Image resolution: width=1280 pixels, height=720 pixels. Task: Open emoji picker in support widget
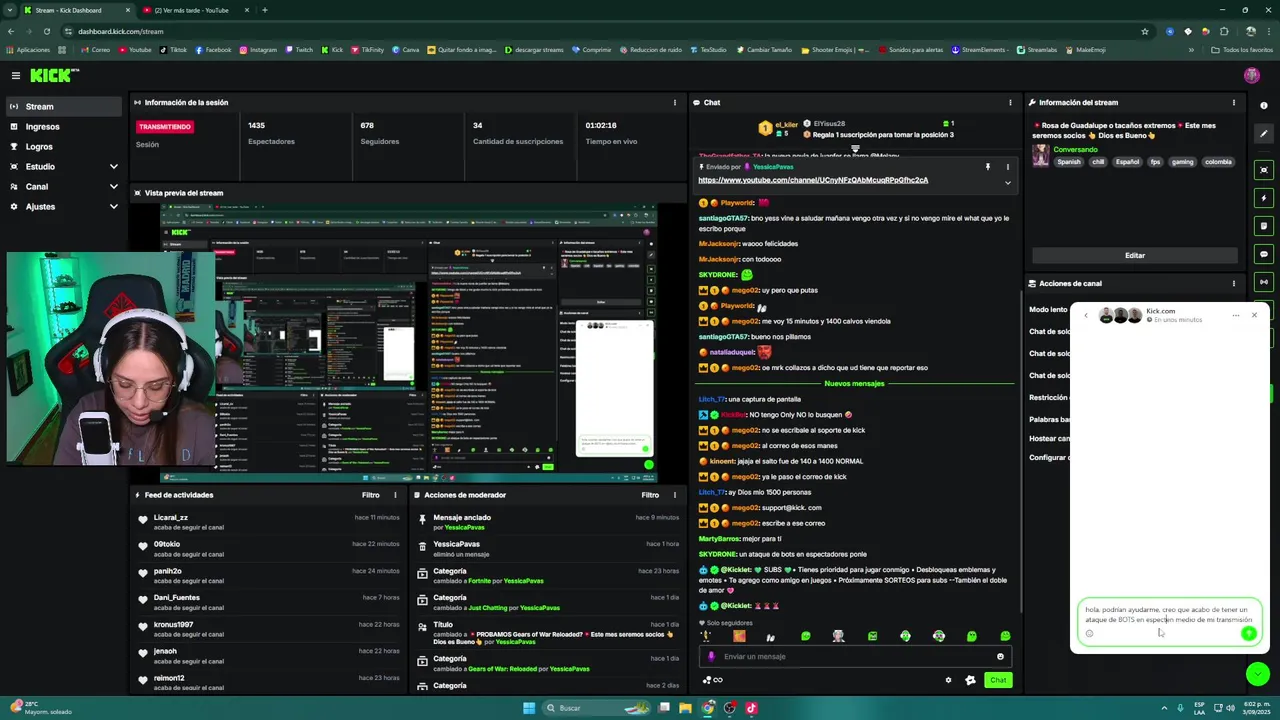(1089, 633)
